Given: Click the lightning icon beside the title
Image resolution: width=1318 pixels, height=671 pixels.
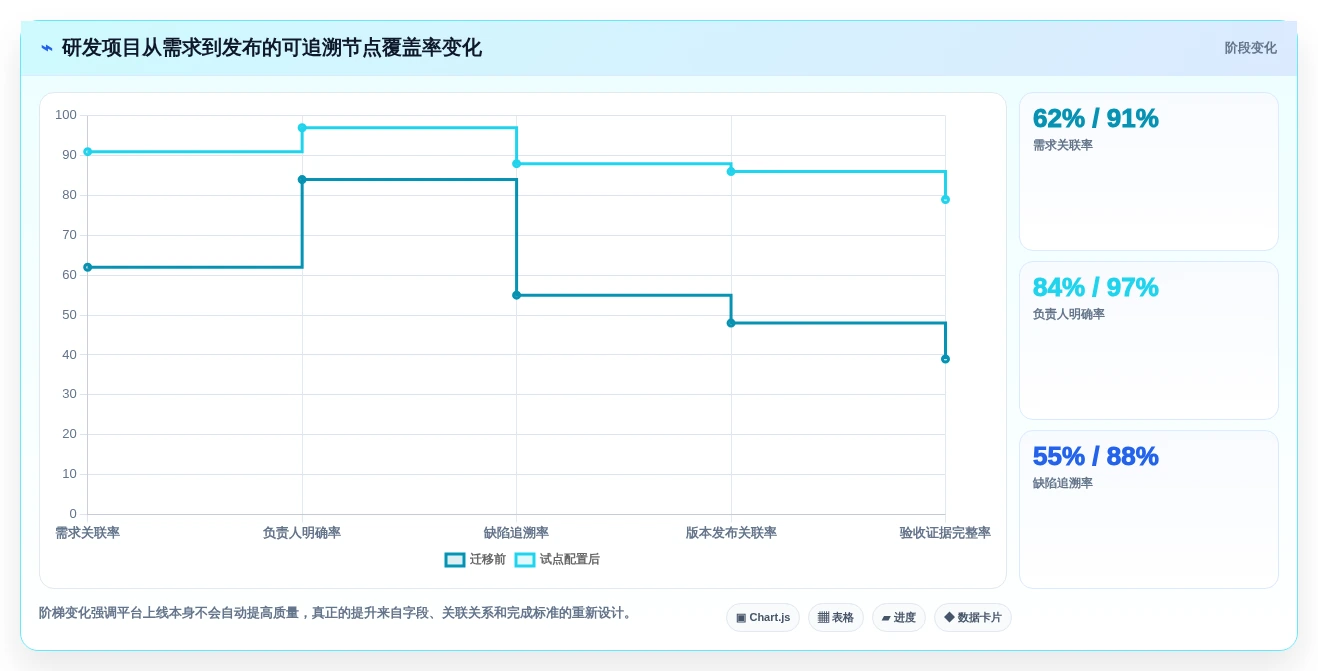Looking at the screenshot, I should pos(47,48).
